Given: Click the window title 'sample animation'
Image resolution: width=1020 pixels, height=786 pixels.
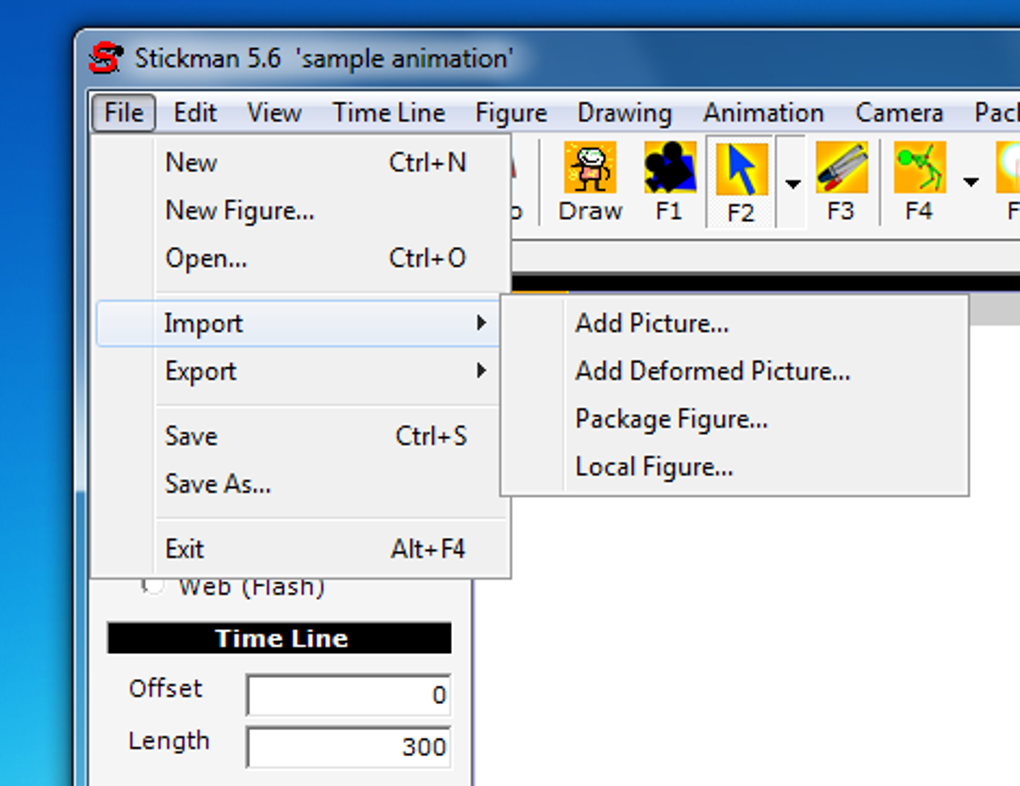Looking at the screenshot, I should (x=404, y=59).
